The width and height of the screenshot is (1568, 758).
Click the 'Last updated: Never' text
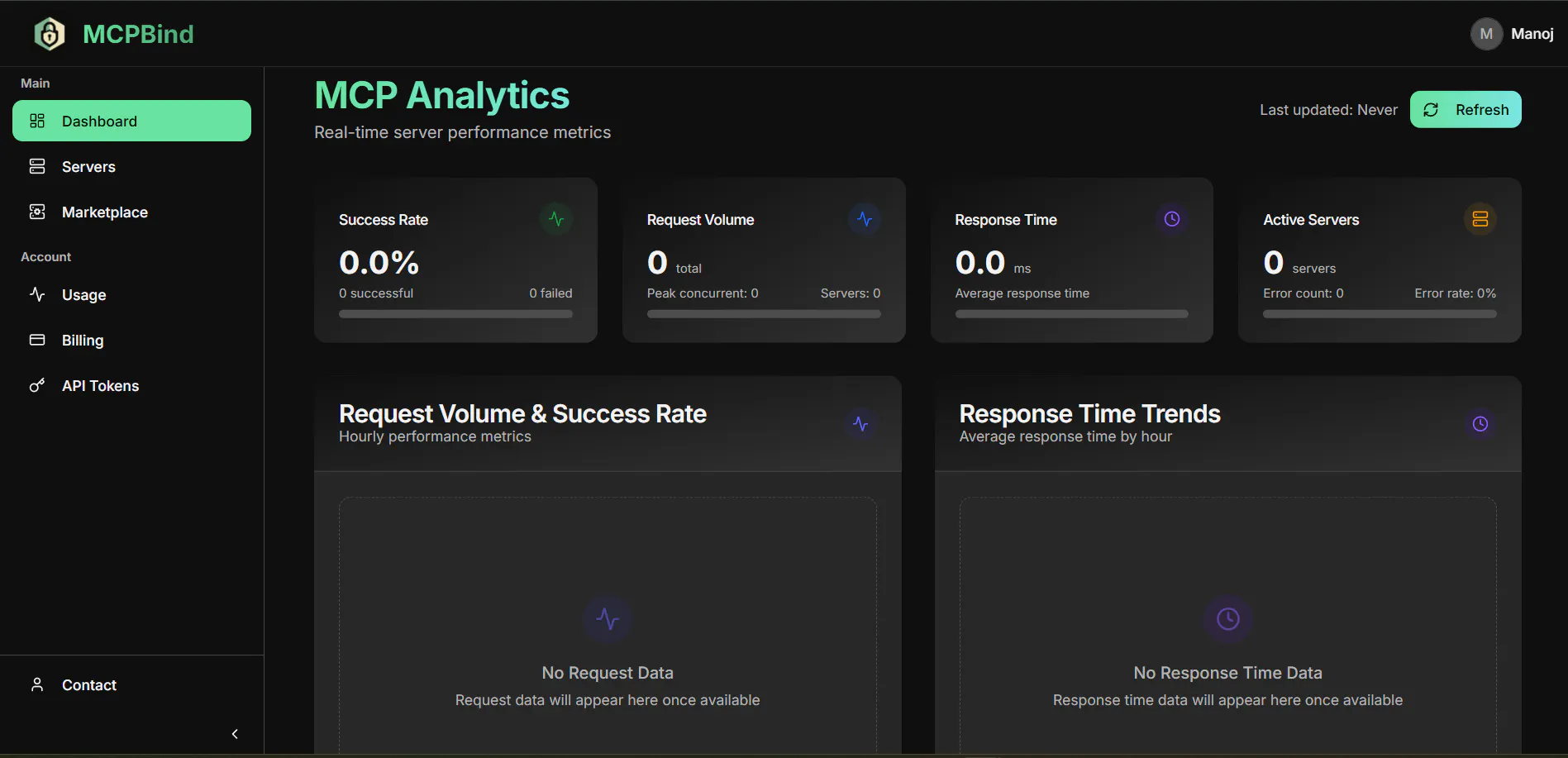(x=1328, y=110)
